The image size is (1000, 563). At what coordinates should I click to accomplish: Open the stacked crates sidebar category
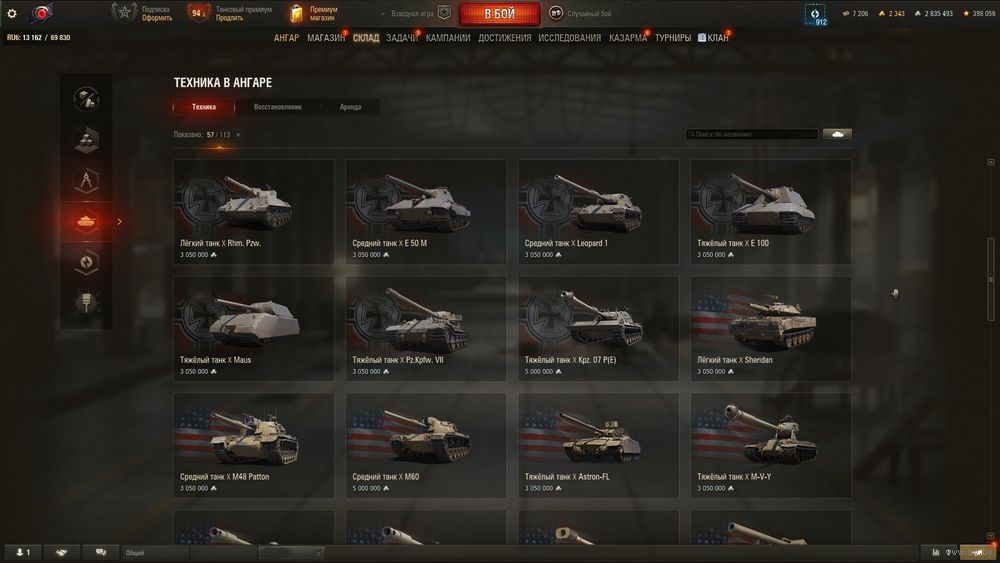(x=86, y=140)
